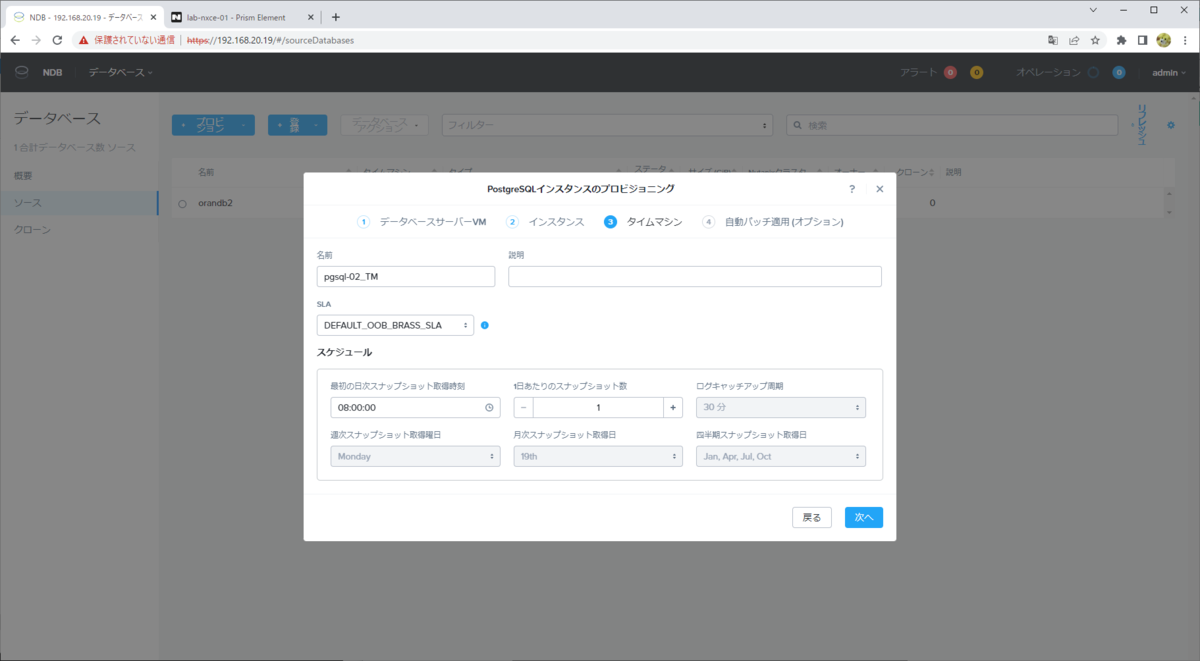Go forward in browser history
The width and height of the screenshot is (1200, 661).
36,40
